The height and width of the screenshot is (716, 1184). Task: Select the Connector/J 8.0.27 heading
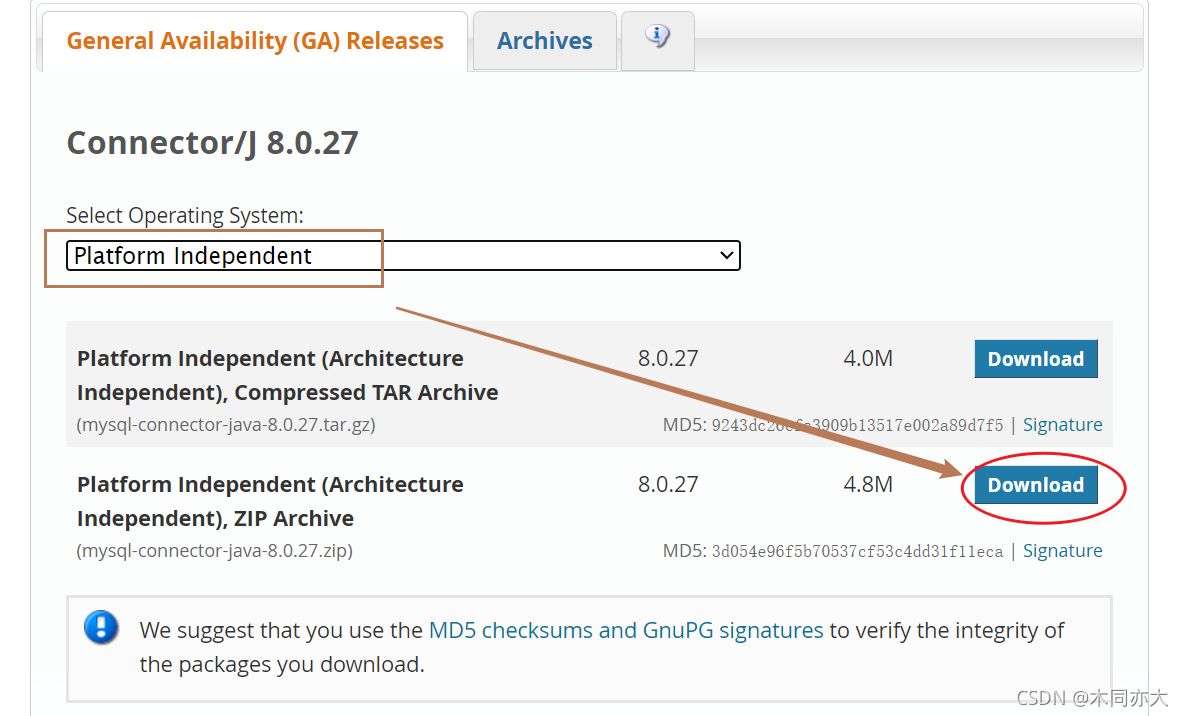(x=212, y=143)
